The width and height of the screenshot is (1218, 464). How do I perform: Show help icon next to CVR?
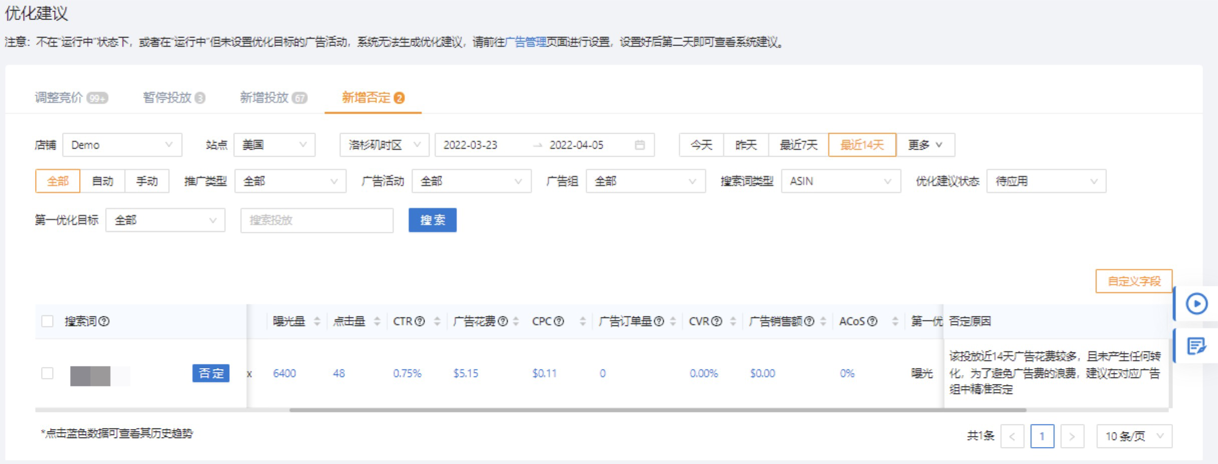click(x=717, y=322)
